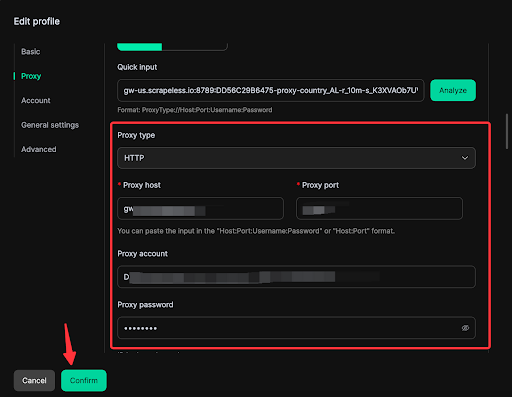512x397 pixels.
Task: Open the Proxy type HTTP dropdown
Action: pos(296,158)
